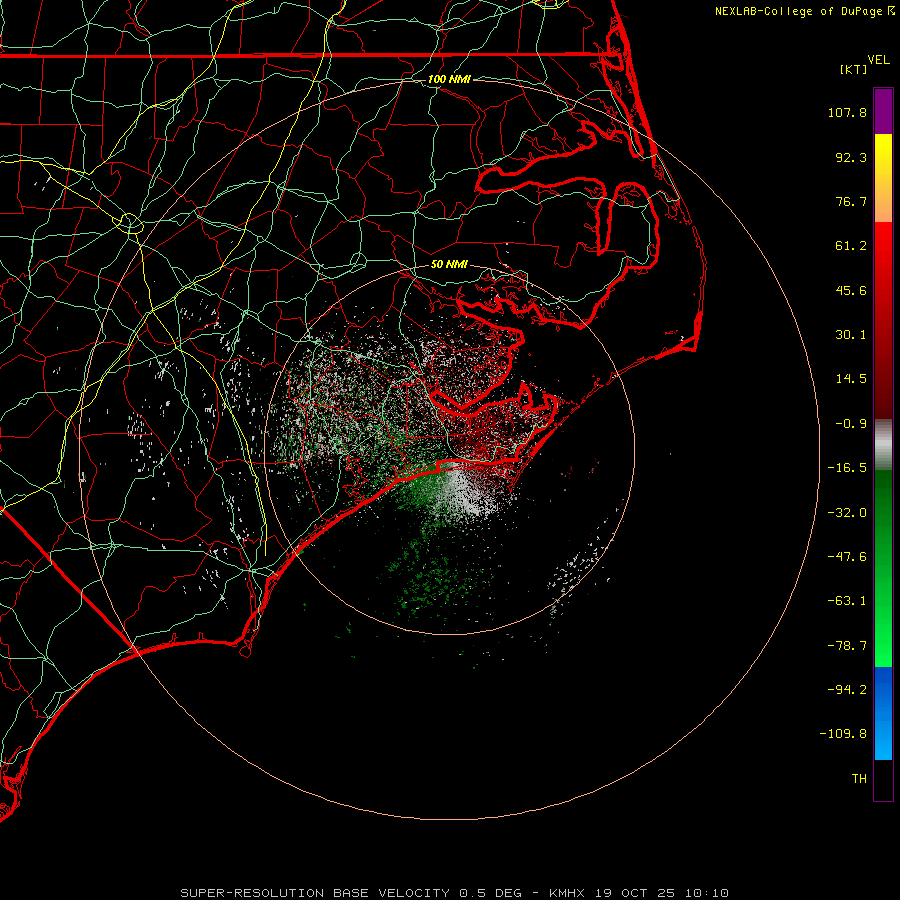This screenshot has width=900, height=900.
Task: Click the TH legend label
Action: pos(859,779)
